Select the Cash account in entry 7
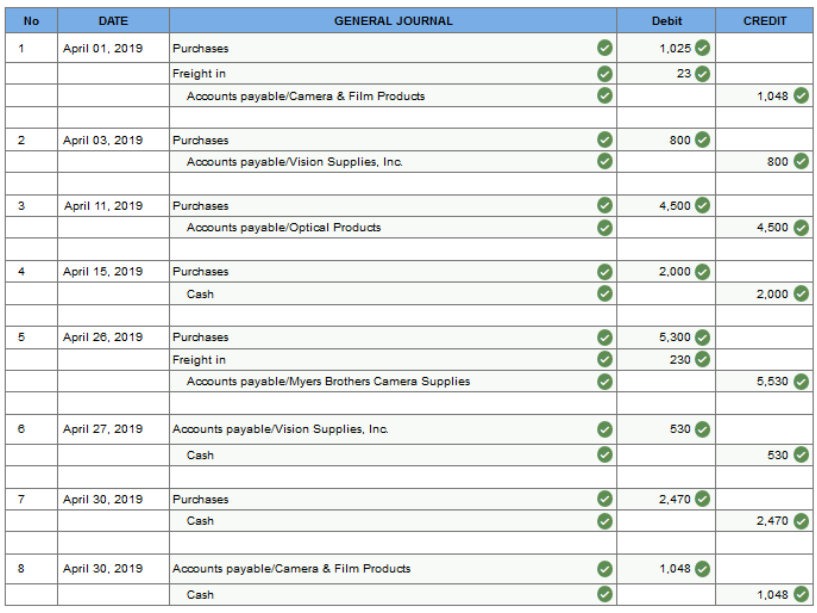The height and width of the screenshot is (613, 817). tap(200, 521)
